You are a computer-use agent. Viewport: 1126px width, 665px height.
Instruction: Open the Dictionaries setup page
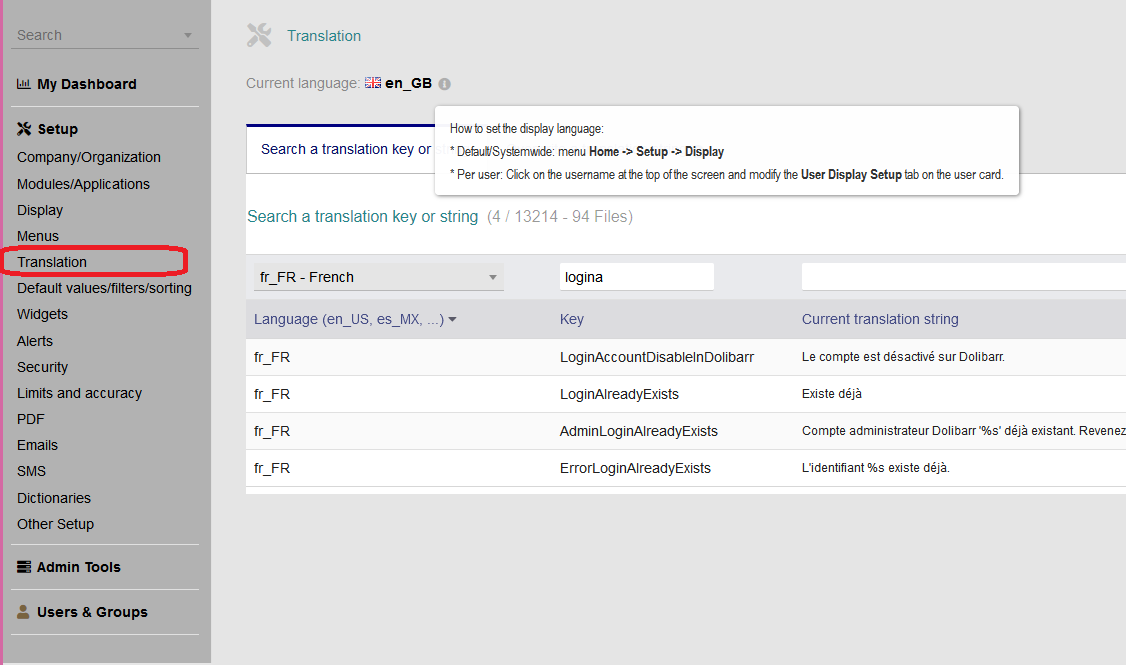click(x=54, y=498)
